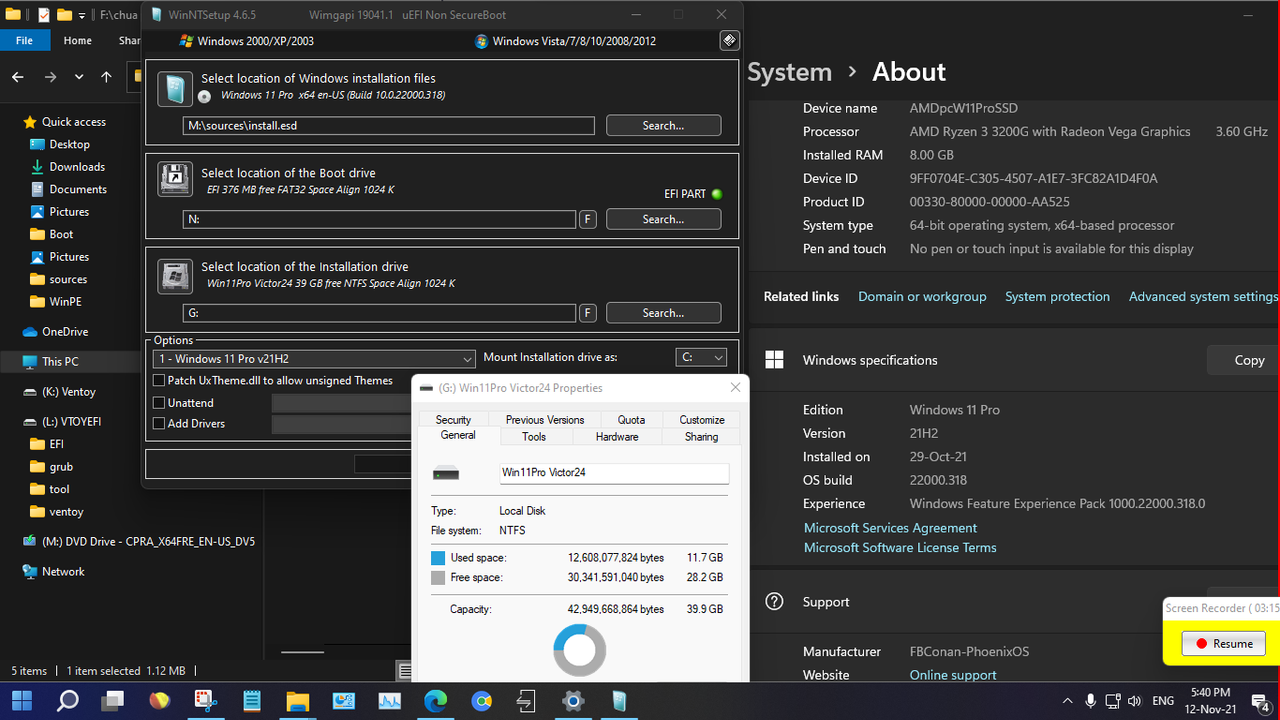Open System protection link

coord(1057,297)
